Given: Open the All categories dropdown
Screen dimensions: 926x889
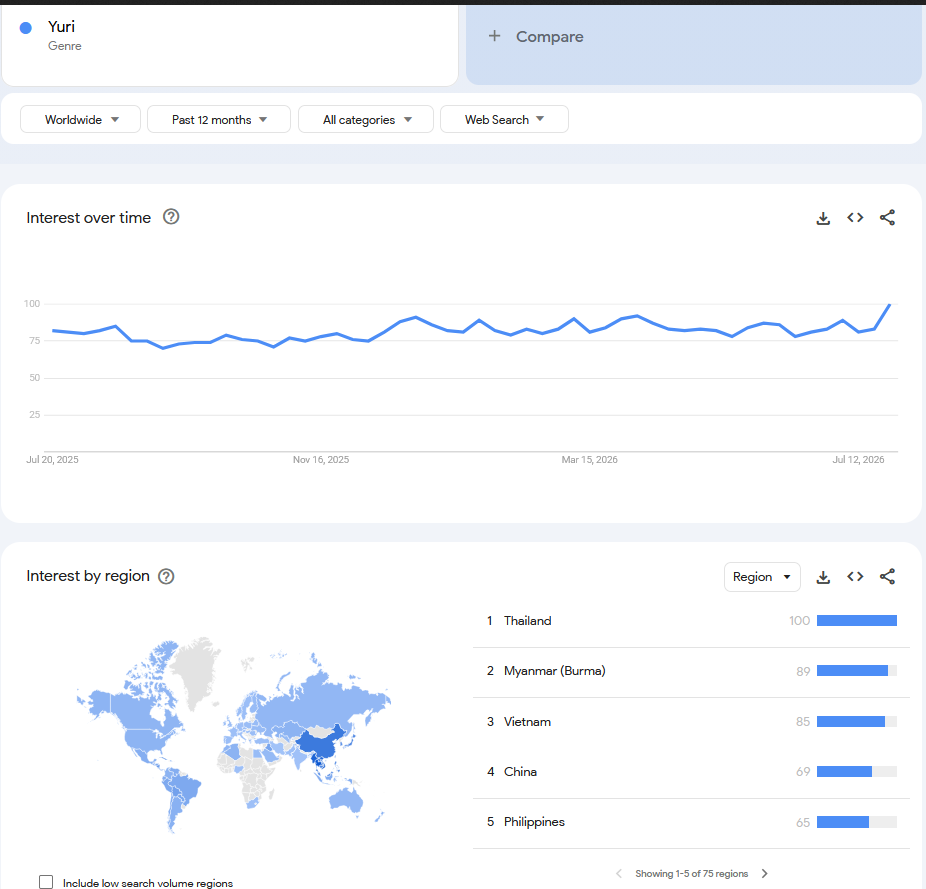Looking at the screenshot, I should click(366, 119).
